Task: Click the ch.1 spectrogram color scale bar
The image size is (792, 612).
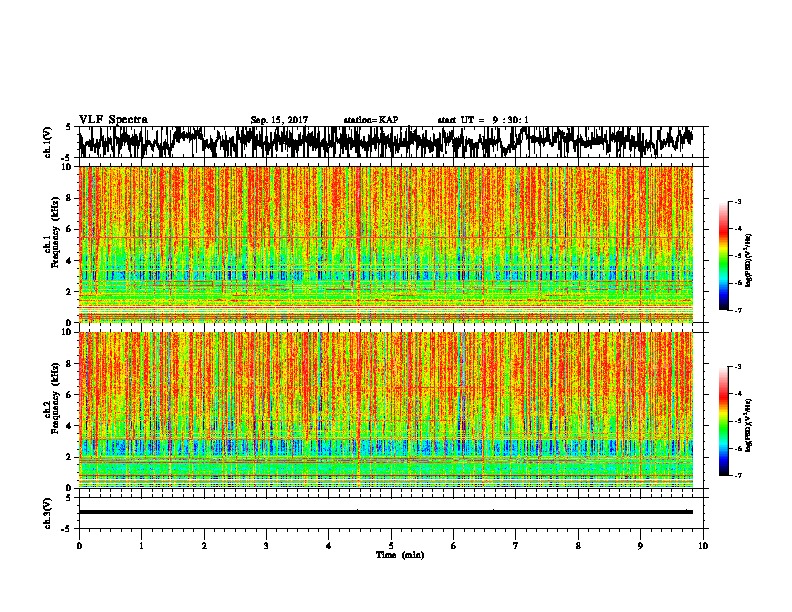Action: (724, 256)
